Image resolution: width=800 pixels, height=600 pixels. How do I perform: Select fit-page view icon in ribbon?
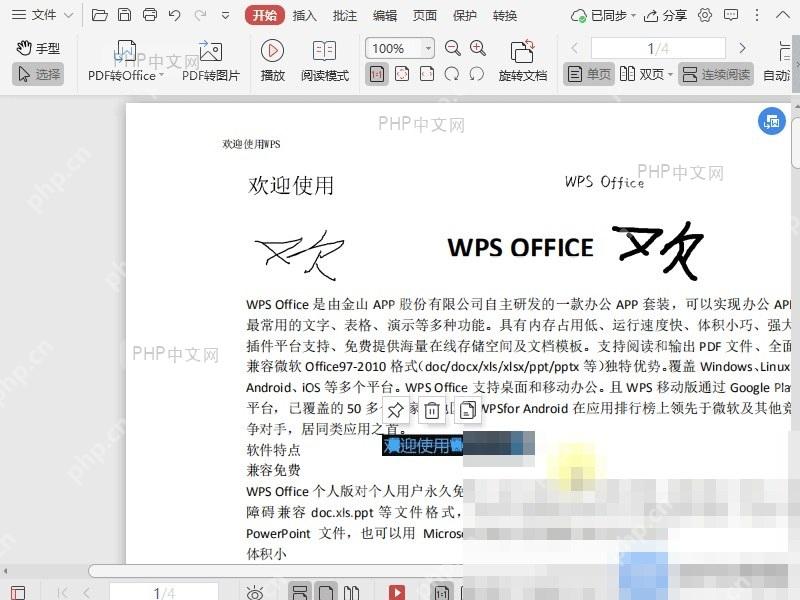point(402,74)
